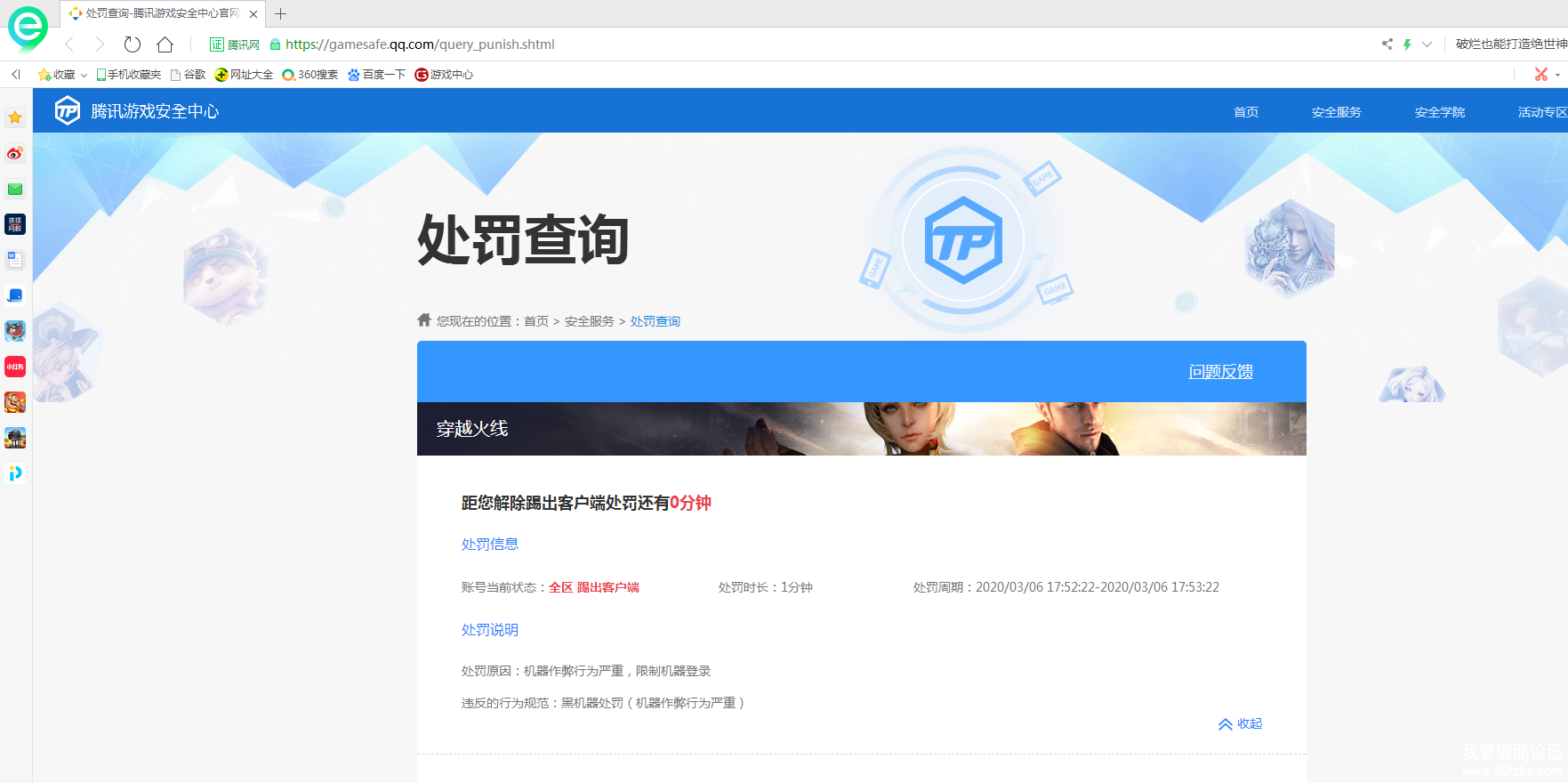Viewport: 1568px width, 783px height.
Task: Click the 360 browser logo icon
Action: click(x=28, y=28)
